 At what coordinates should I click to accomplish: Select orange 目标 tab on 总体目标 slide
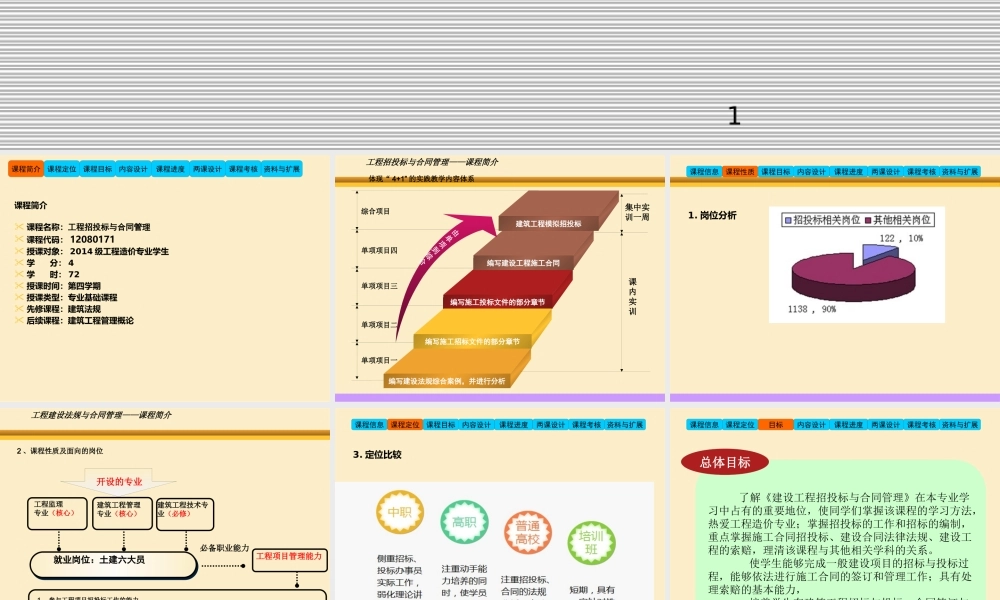coord(776,425)
